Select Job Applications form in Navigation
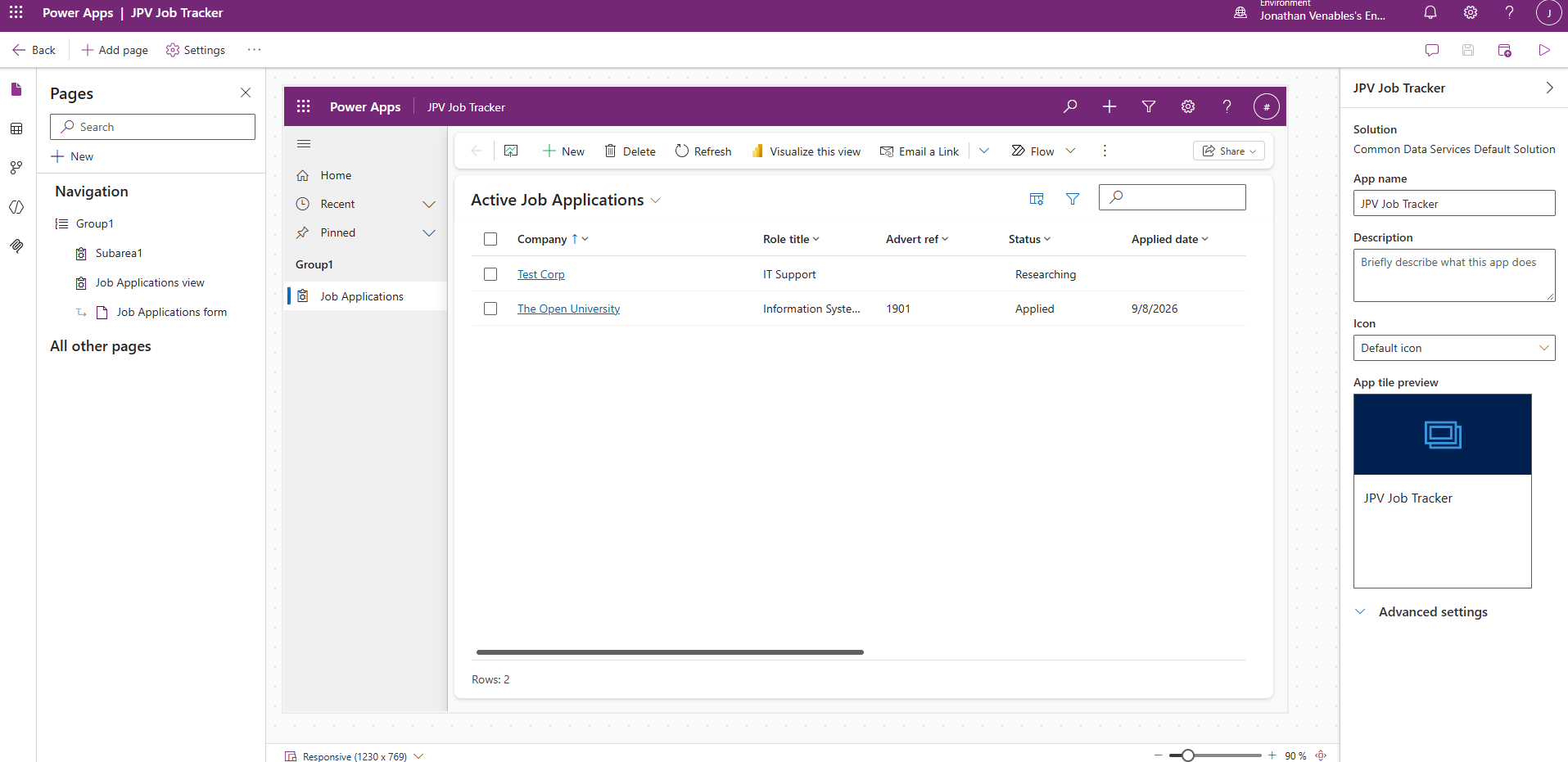Screen dimensions: 1568x762 click(171, 312)
